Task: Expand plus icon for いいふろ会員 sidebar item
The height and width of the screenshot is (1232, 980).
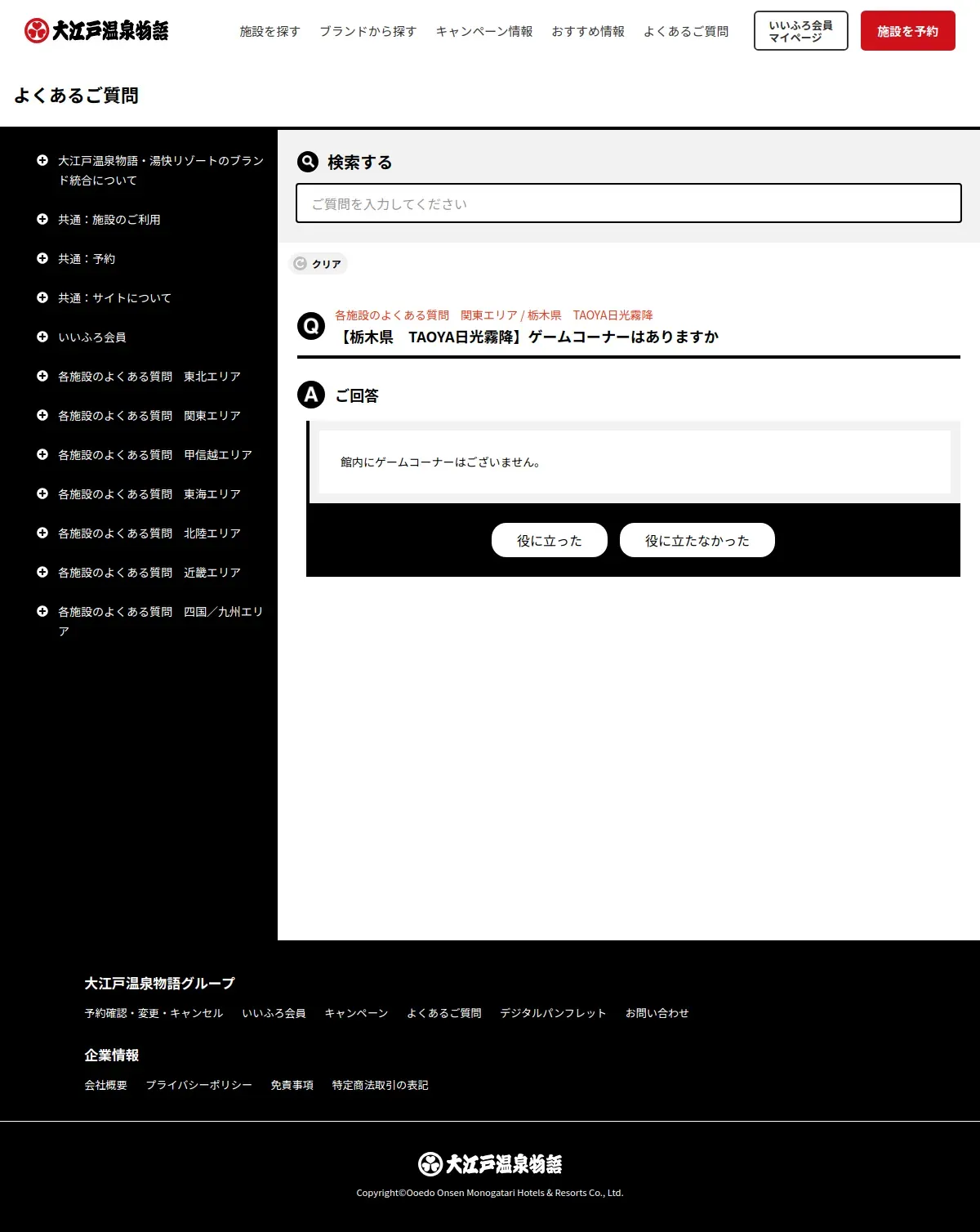Action: click(x=42, y=337)
